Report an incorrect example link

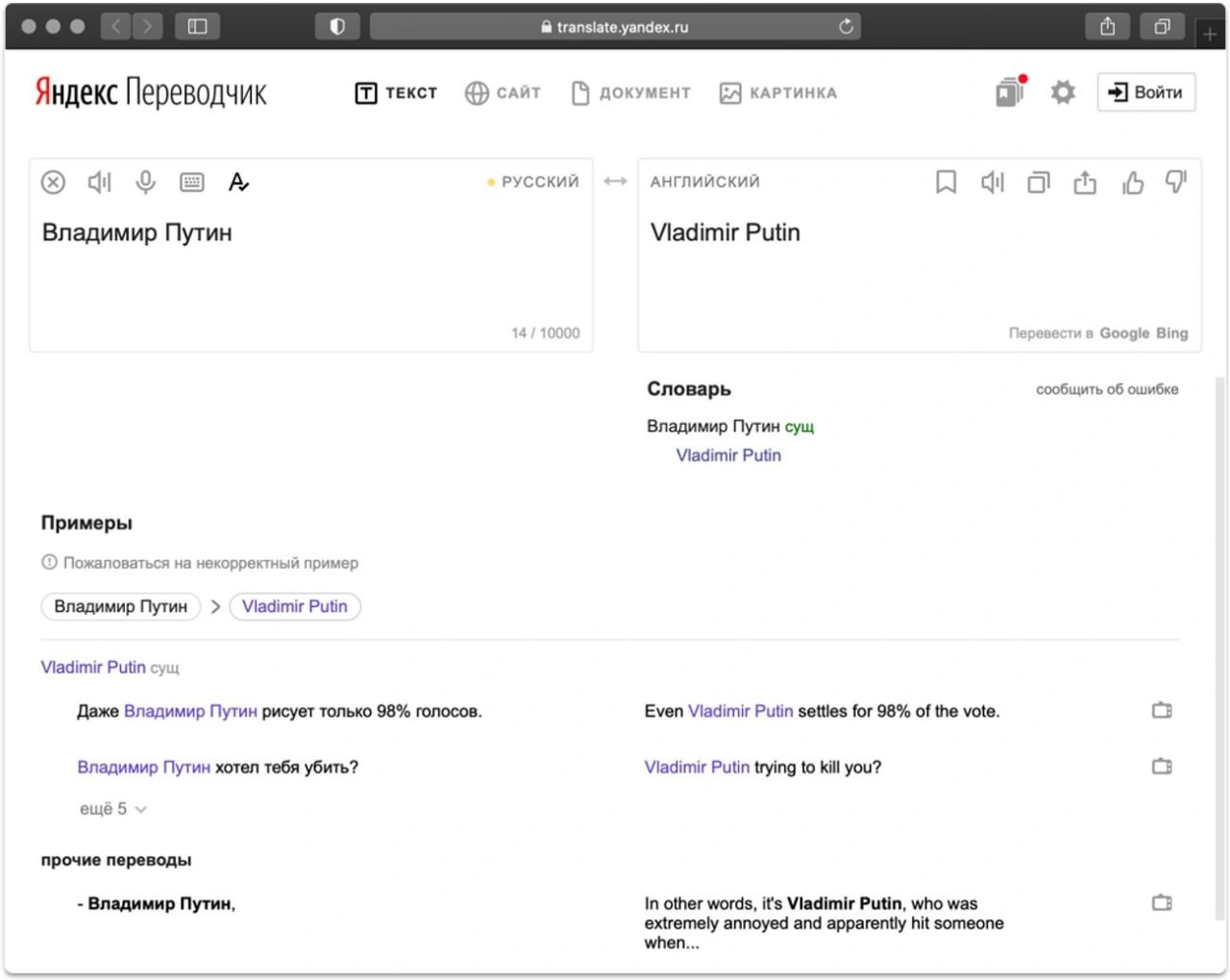point(200,563)
